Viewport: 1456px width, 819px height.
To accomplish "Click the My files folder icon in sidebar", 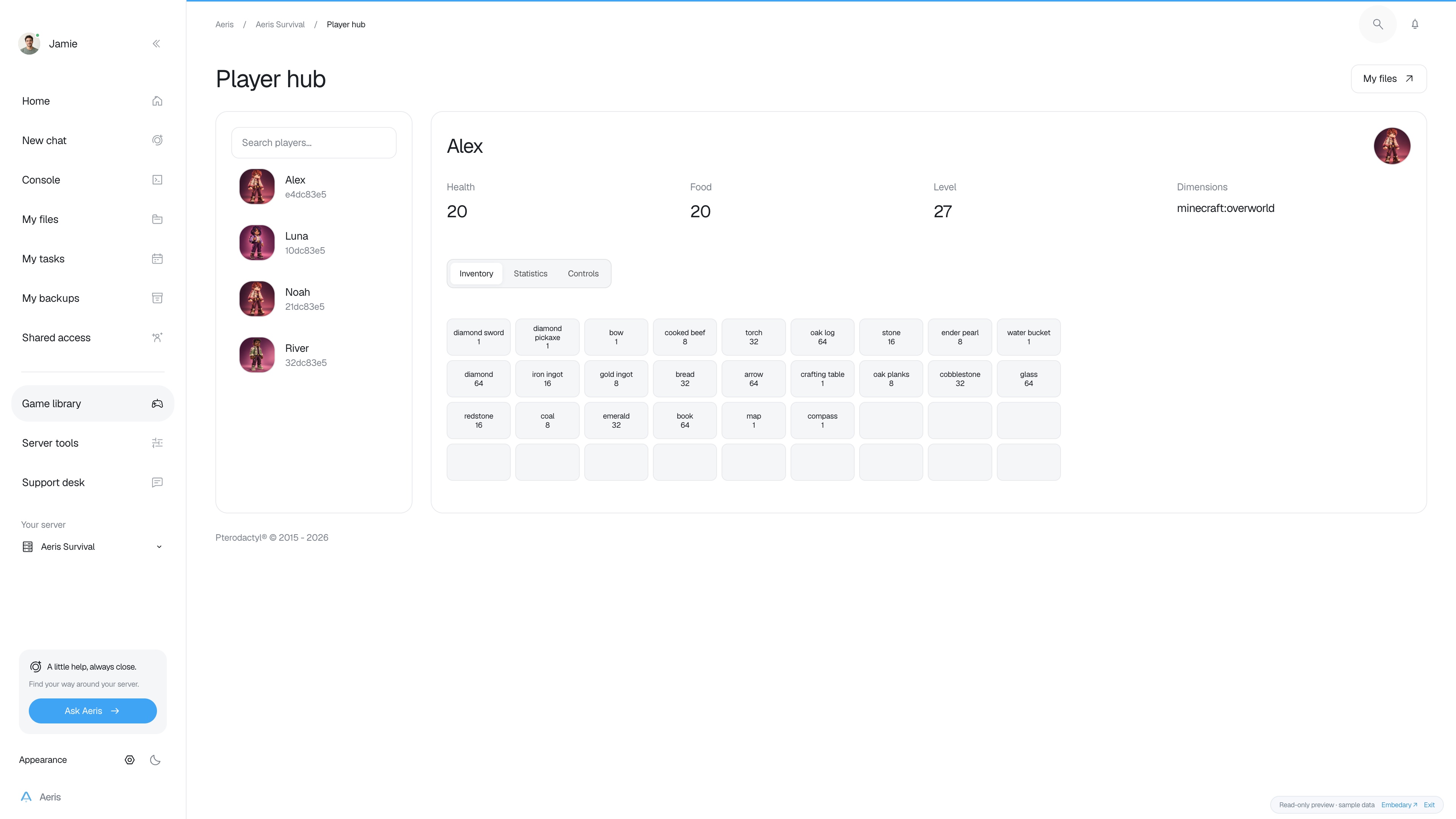I will 157,219.
